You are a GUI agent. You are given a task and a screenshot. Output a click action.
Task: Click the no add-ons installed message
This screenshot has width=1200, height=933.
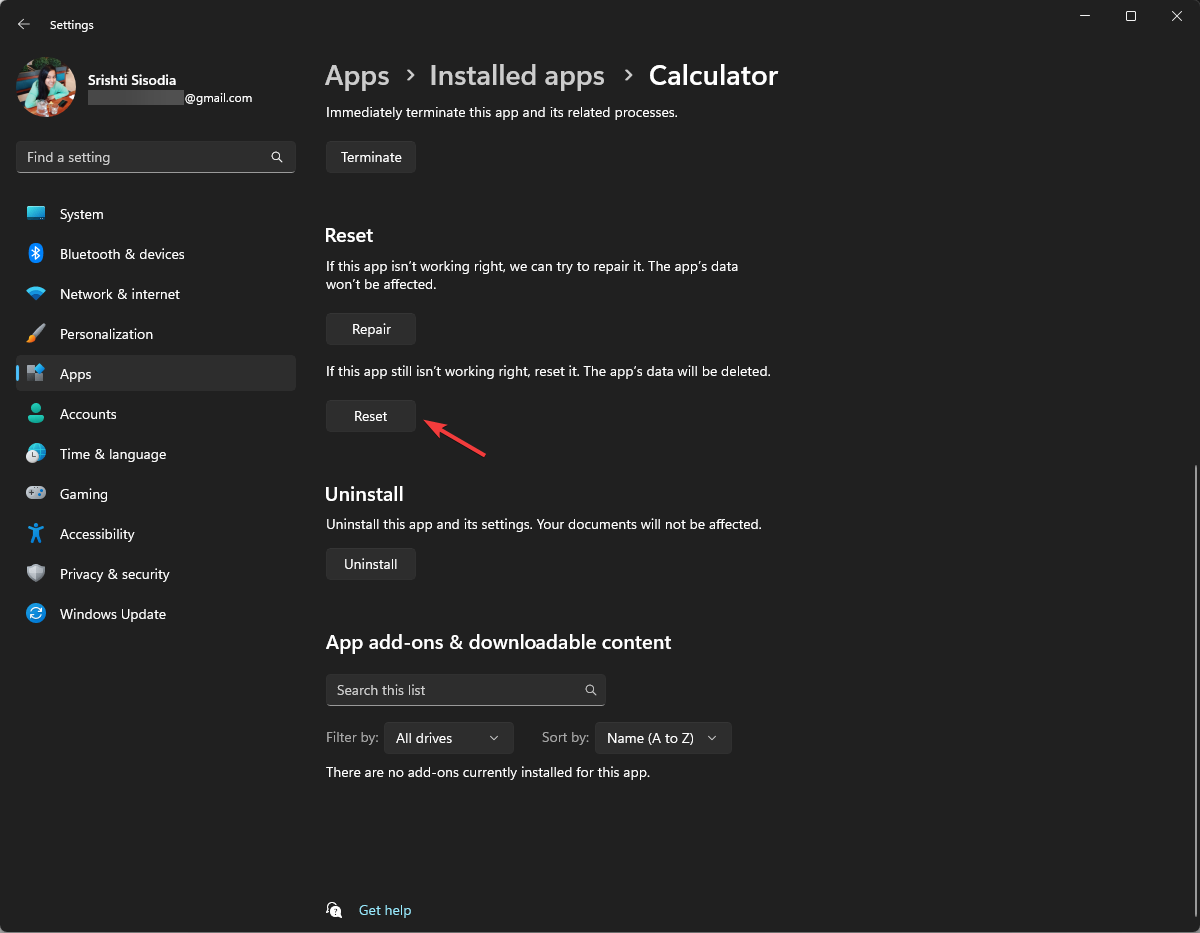[x=488, y=772]
